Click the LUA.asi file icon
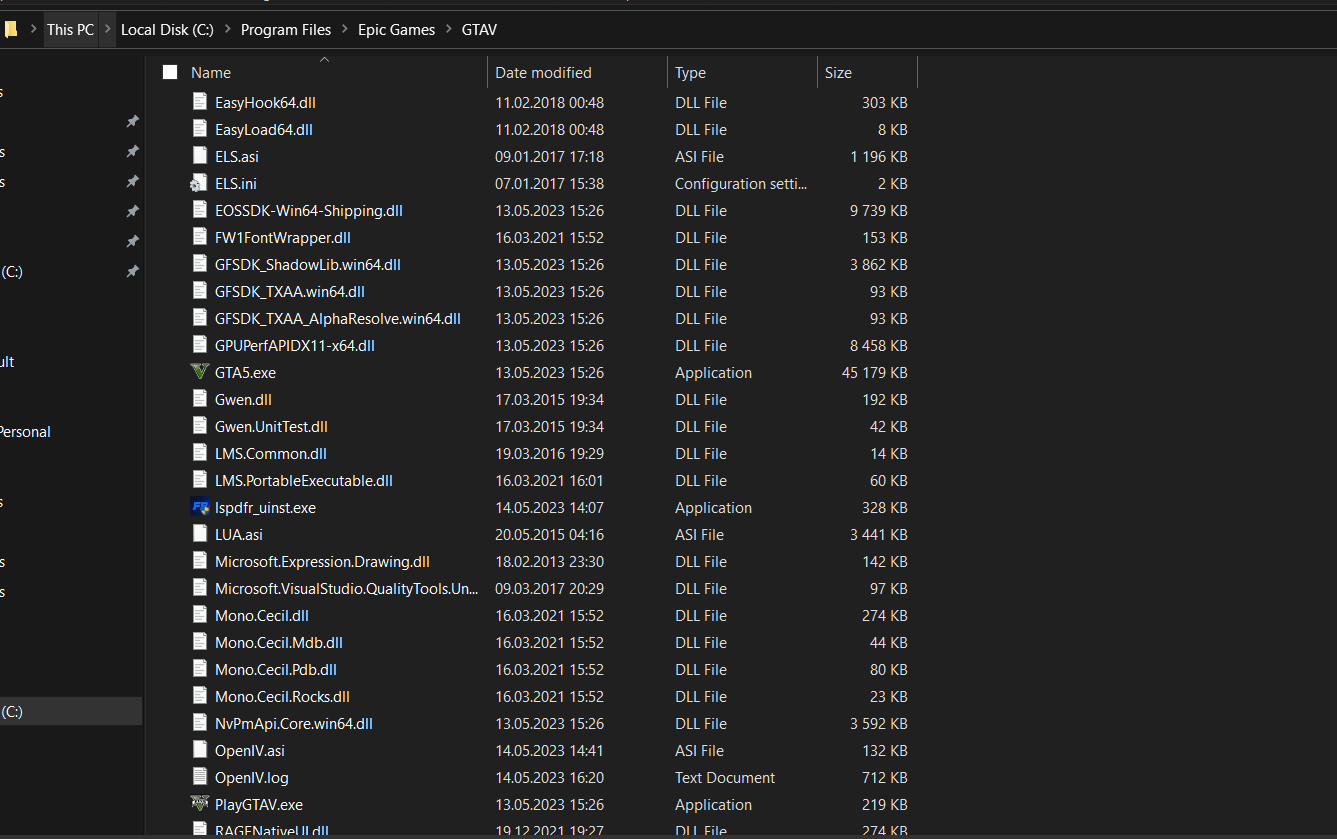 click(x=199, y=534)
